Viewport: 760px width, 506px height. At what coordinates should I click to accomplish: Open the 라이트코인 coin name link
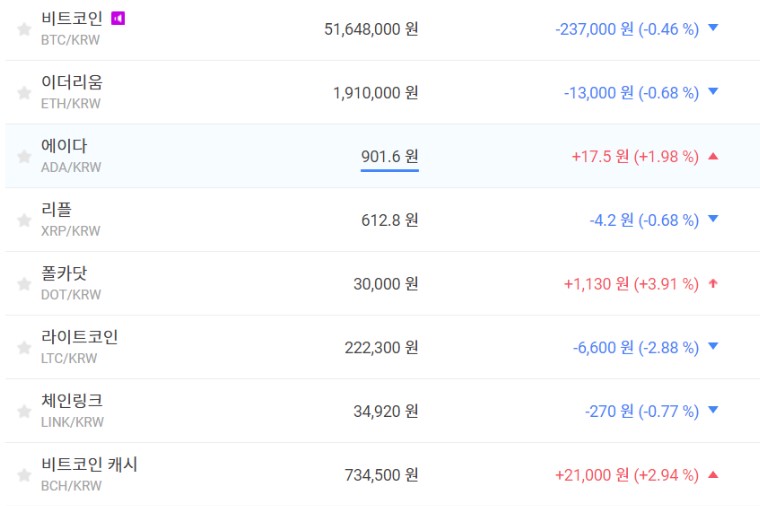79,337
